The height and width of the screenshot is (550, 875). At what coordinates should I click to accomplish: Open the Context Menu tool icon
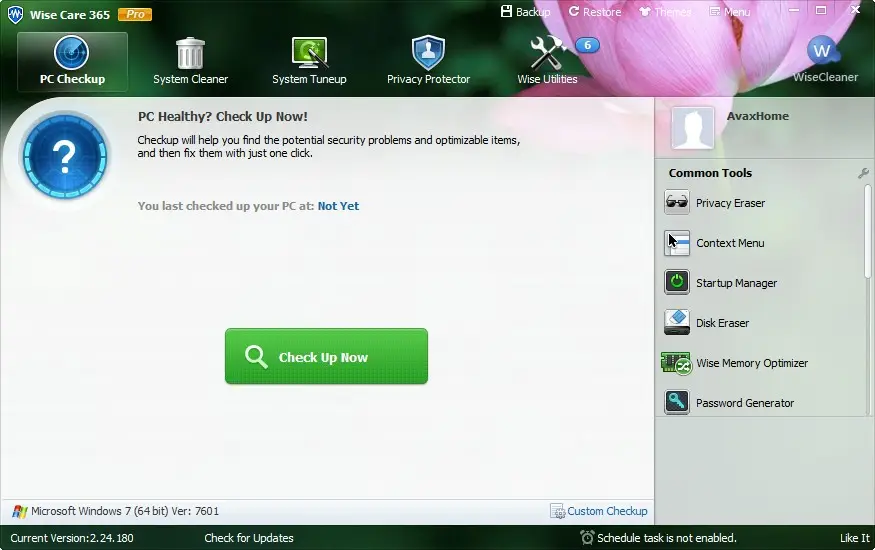(677, 243)
